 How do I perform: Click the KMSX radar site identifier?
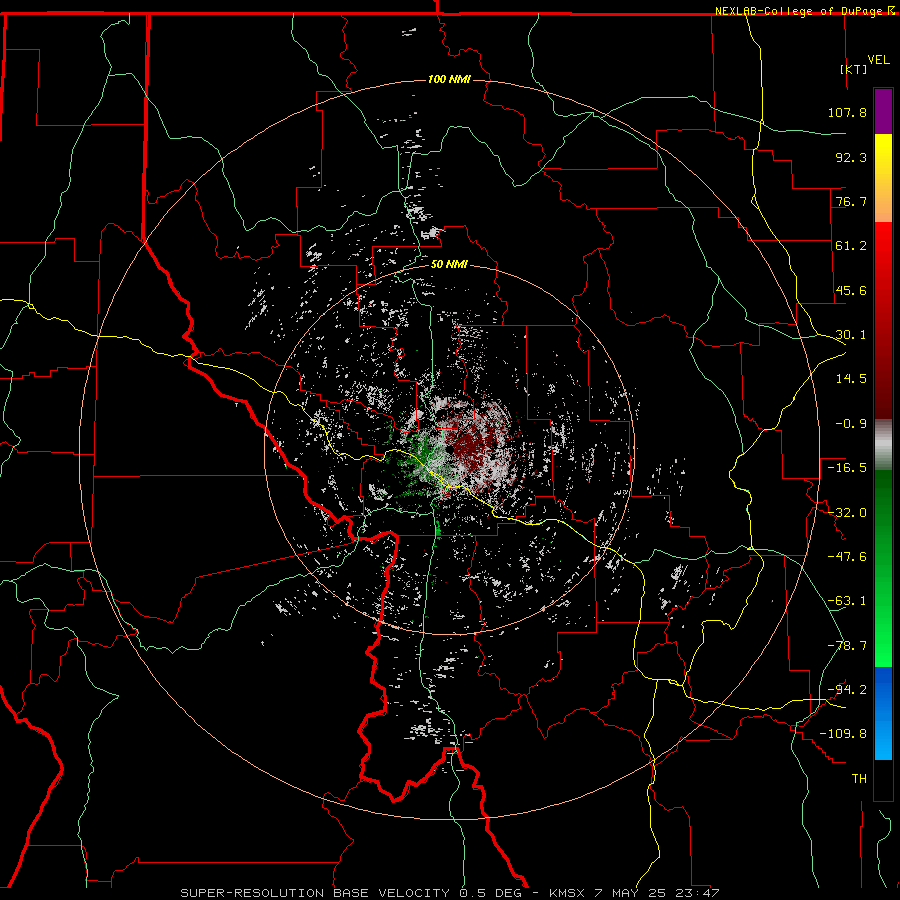coord(568,893)
